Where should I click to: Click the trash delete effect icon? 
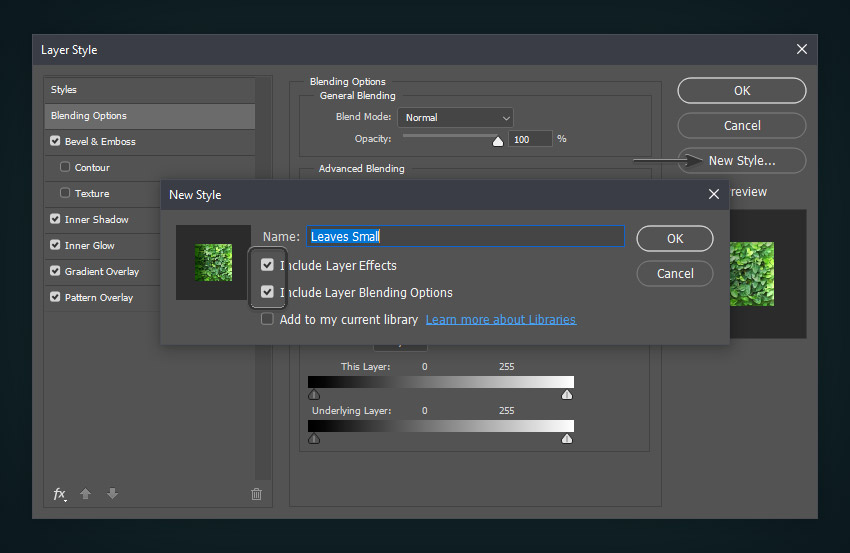pyautogui.click(x=256, y=494)
